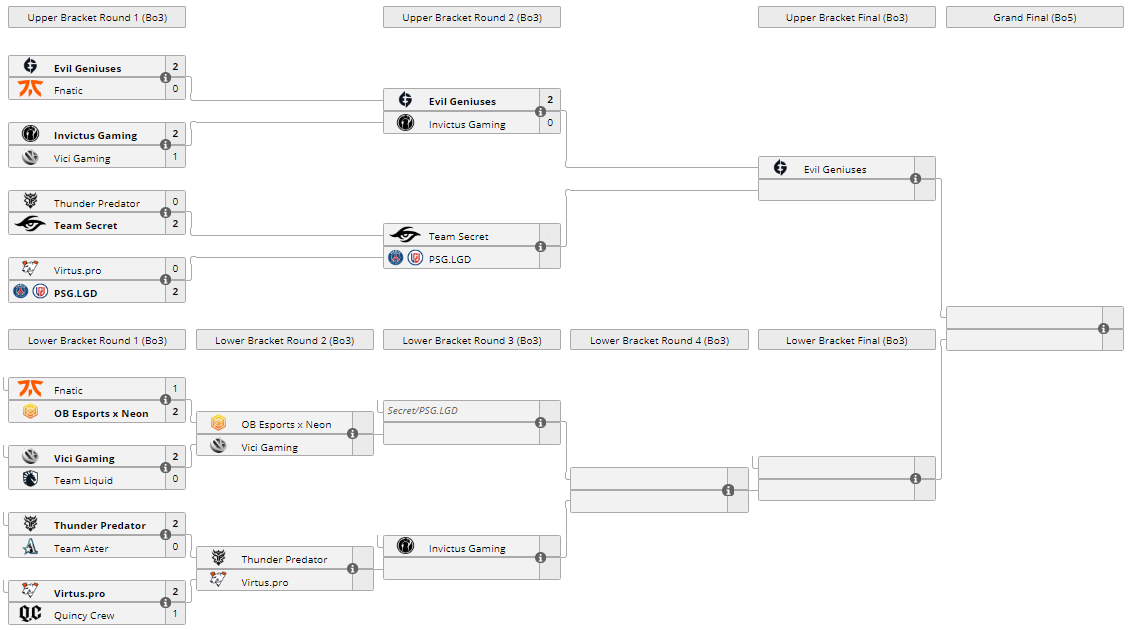The image size is (1132, 631).
Task: Click the Lower Bracket Round 4 (Bo3) header
Action: (659, 340)
